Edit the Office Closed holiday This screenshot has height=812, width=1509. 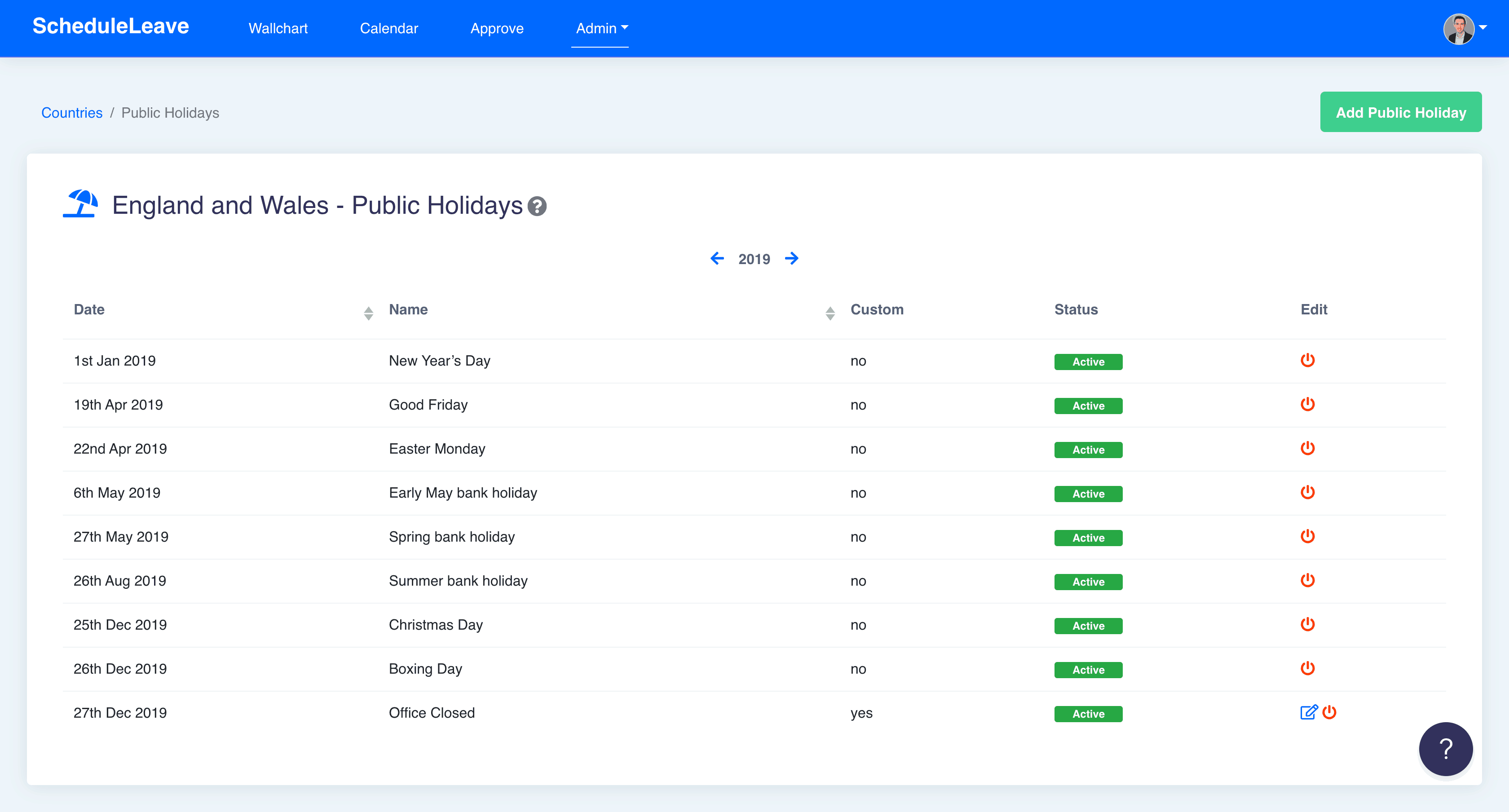pos(1309,712)
